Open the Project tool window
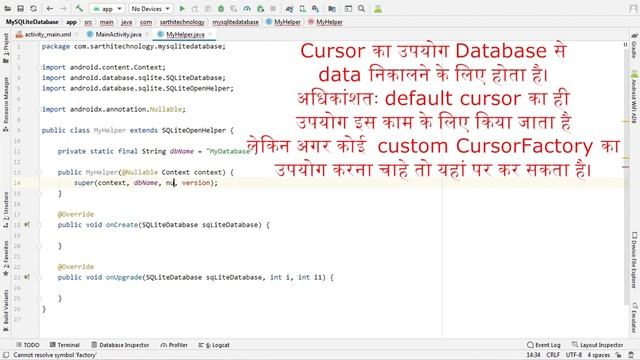Screen dimensions: 640x360 (6, 48)
